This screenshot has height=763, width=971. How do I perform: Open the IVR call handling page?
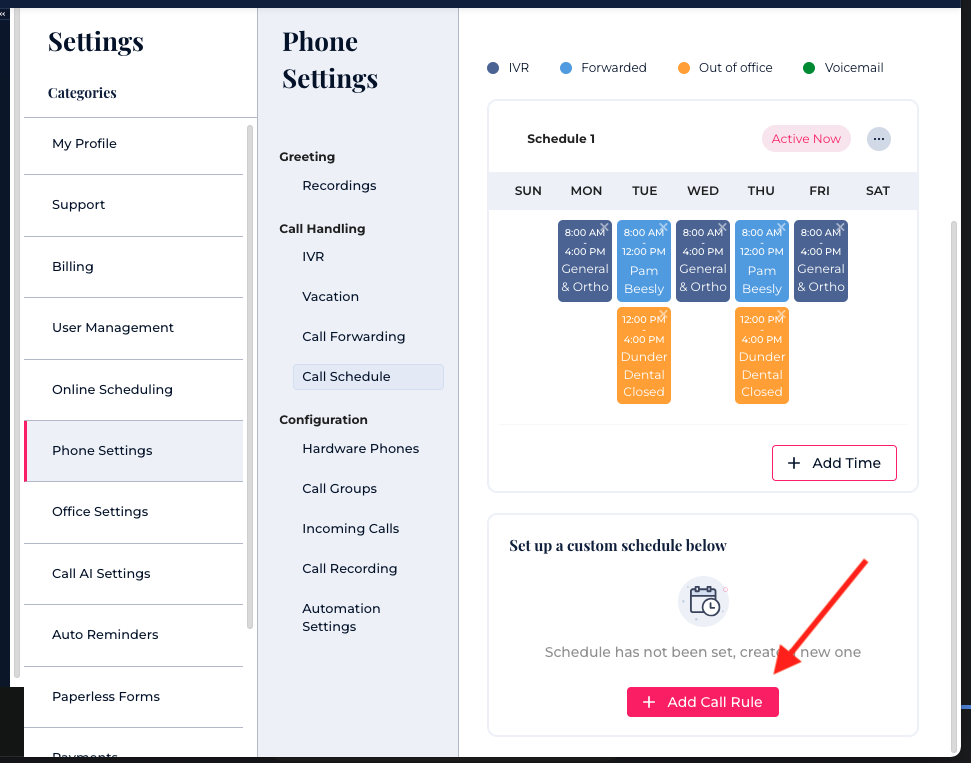313,257
